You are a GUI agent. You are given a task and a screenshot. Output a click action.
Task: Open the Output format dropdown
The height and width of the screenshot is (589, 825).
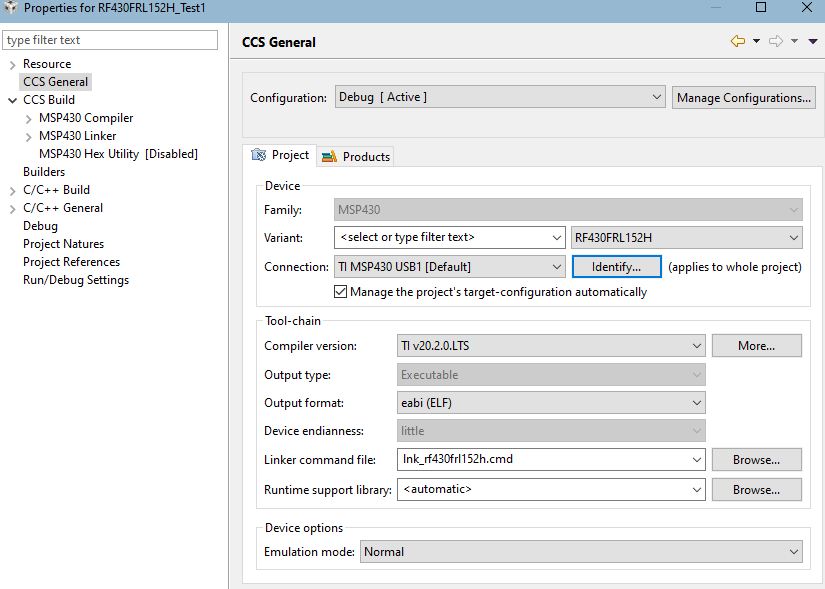[551, 403]
